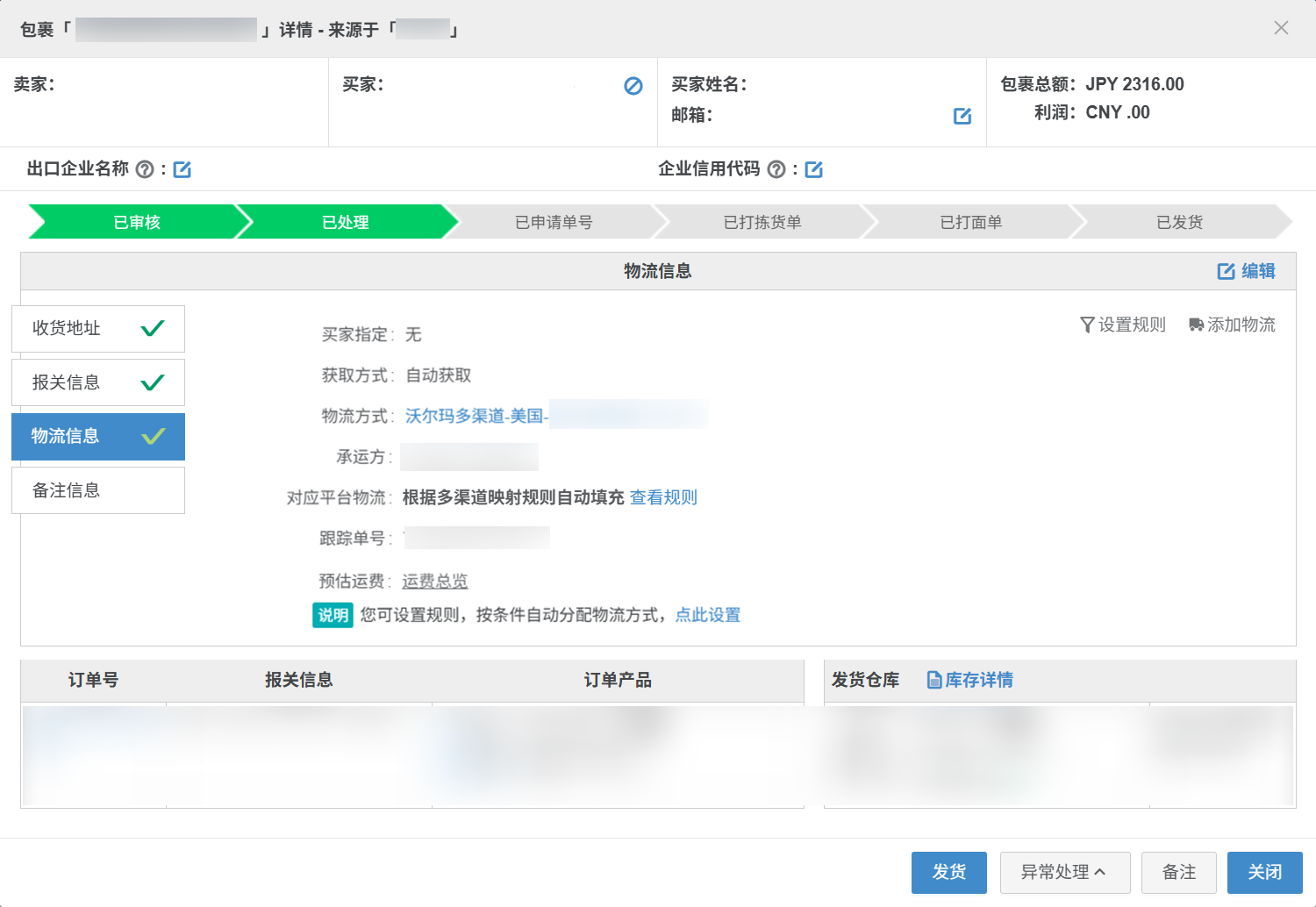Switch to the 报关信息 side tab
Image resolution: width=1316 pixels, height=907 pixels.
98,382
